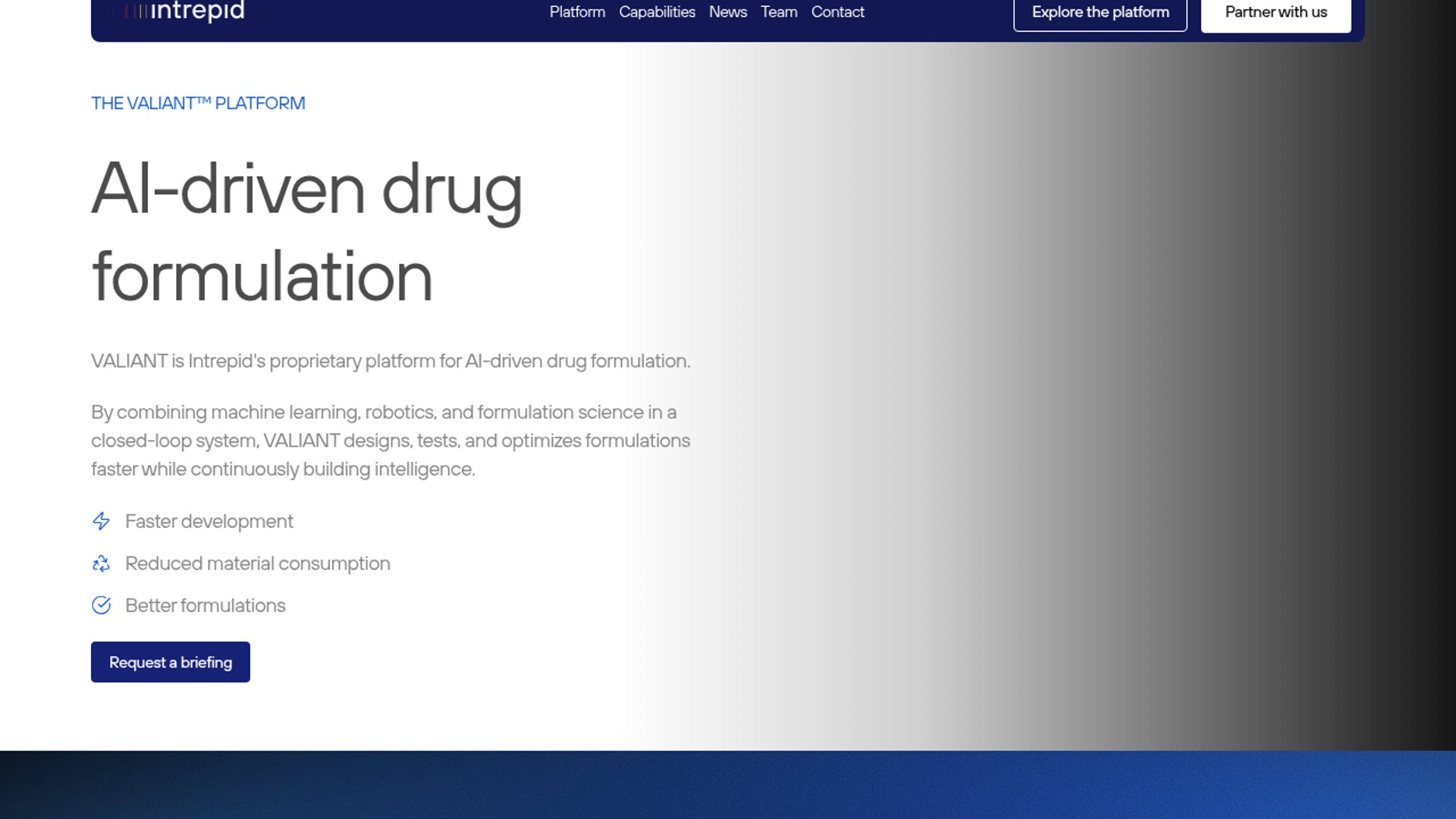The image size is (1456, 819).
Task: Click the Better formulations text
Action: tap(206, 605)
